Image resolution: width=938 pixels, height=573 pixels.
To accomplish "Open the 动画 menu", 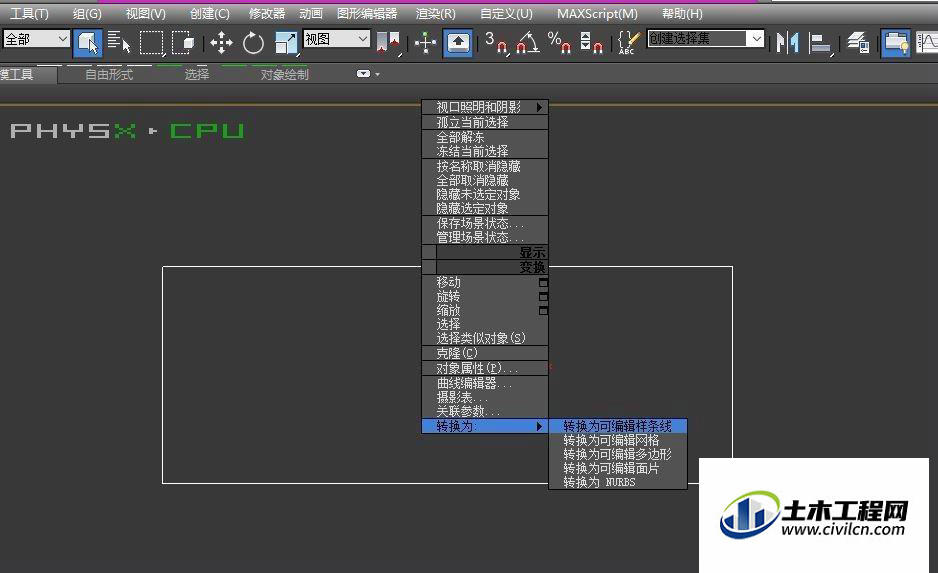I will coord(311,13).
